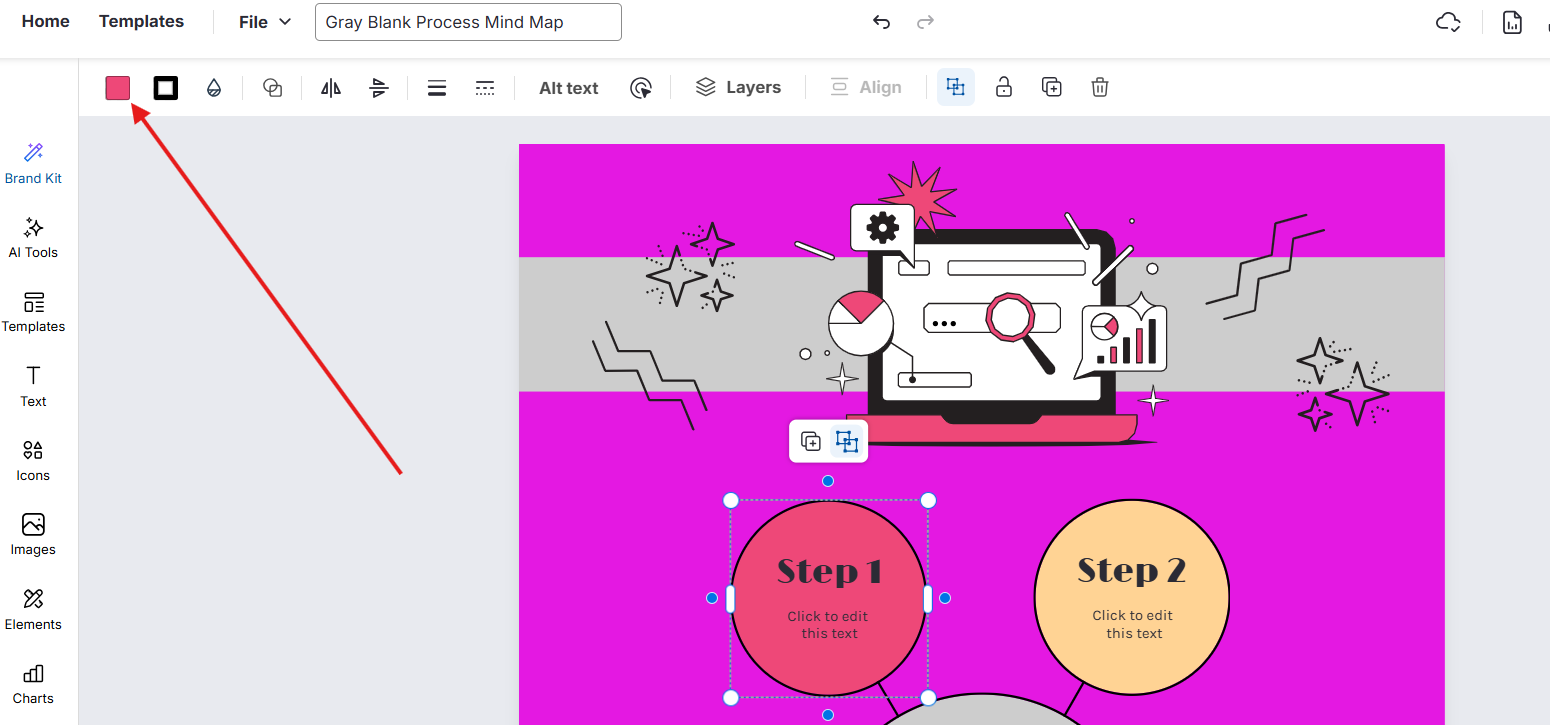
Task: Open the black border color option
Action: pos(166,88)
